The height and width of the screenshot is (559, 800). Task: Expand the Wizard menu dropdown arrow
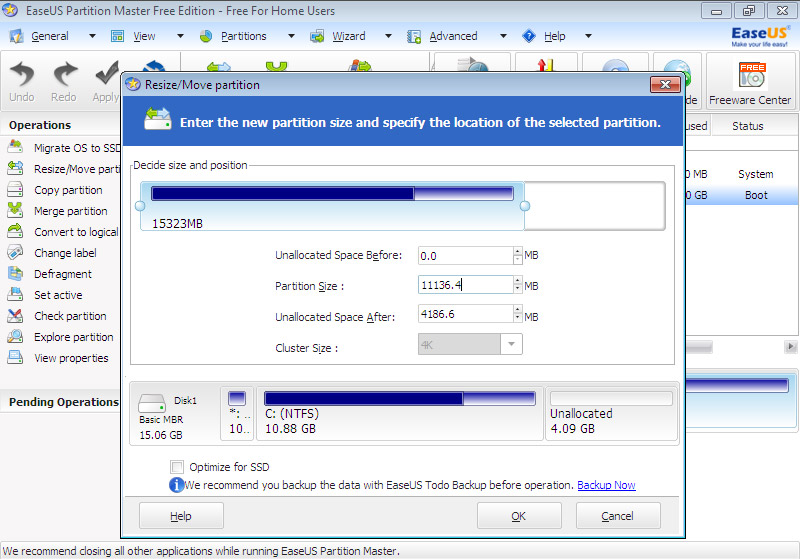click(388, 36)
